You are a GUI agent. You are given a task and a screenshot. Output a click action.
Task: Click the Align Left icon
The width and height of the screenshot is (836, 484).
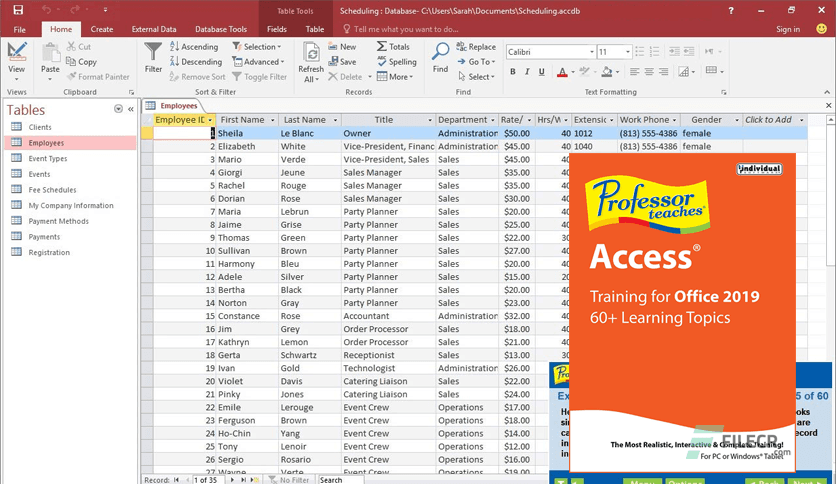point(634,71)
